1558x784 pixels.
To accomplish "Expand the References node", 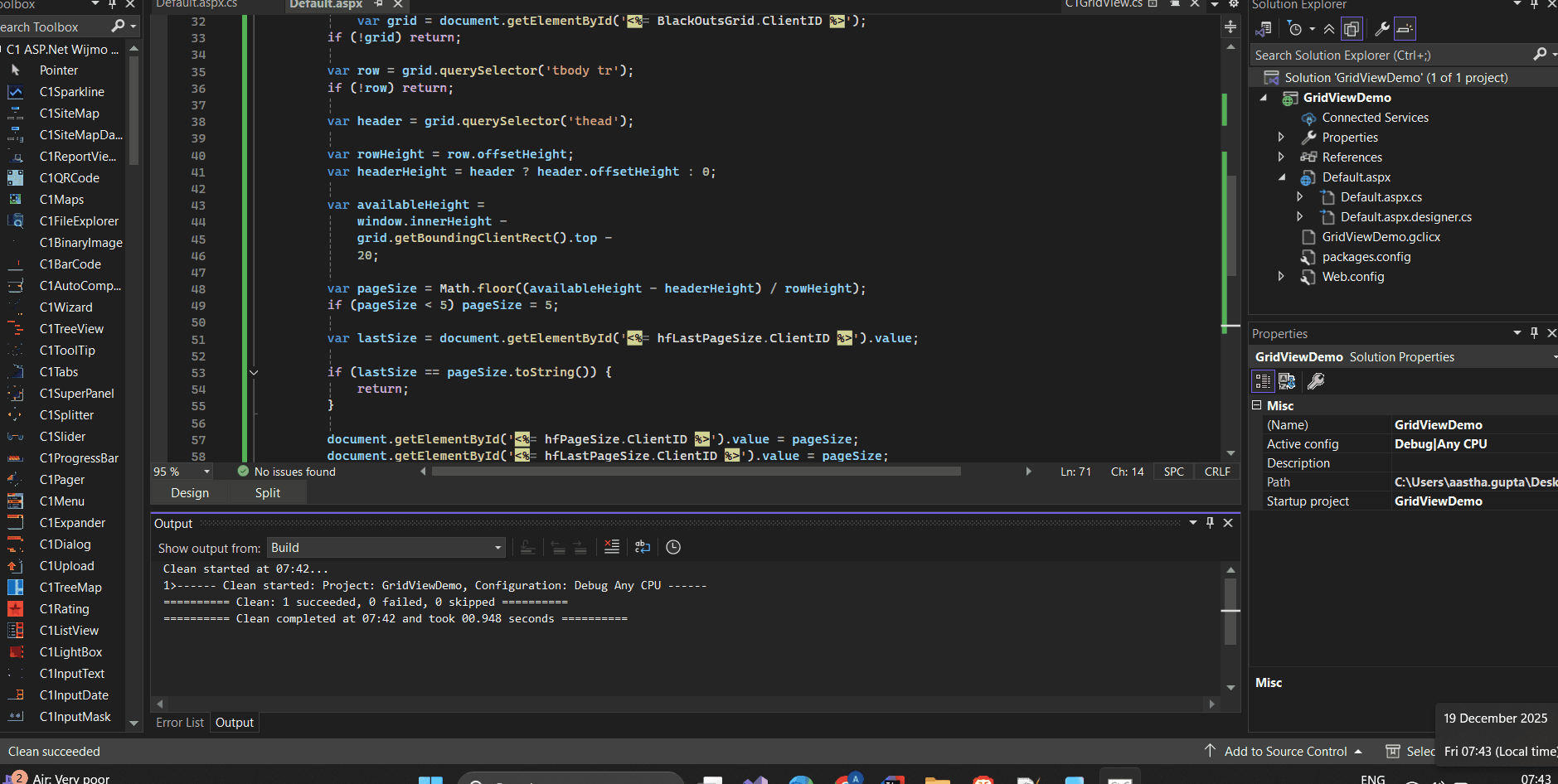I will (x=1281, y=157).
